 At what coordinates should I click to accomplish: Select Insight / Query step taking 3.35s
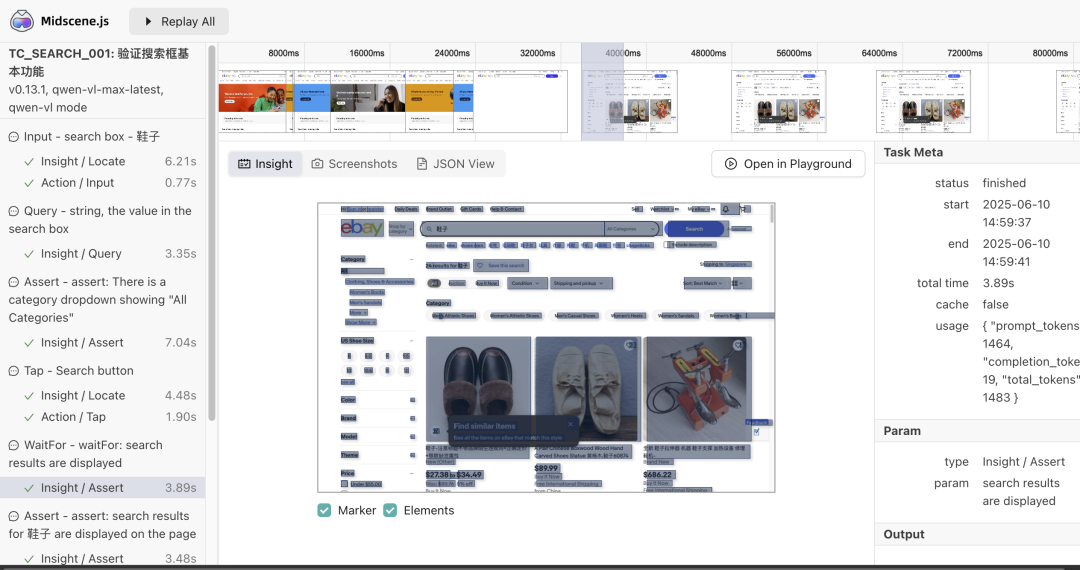[x=103, y=253]
